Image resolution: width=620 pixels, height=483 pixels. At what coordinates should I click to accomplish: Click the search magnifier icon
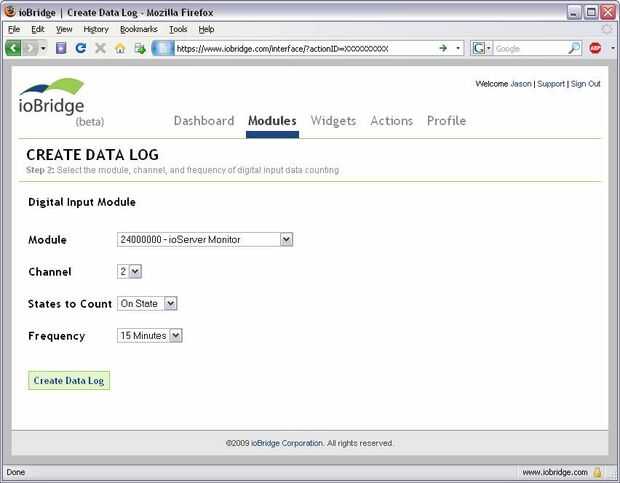pyautogui.click(x=574, y=48)
